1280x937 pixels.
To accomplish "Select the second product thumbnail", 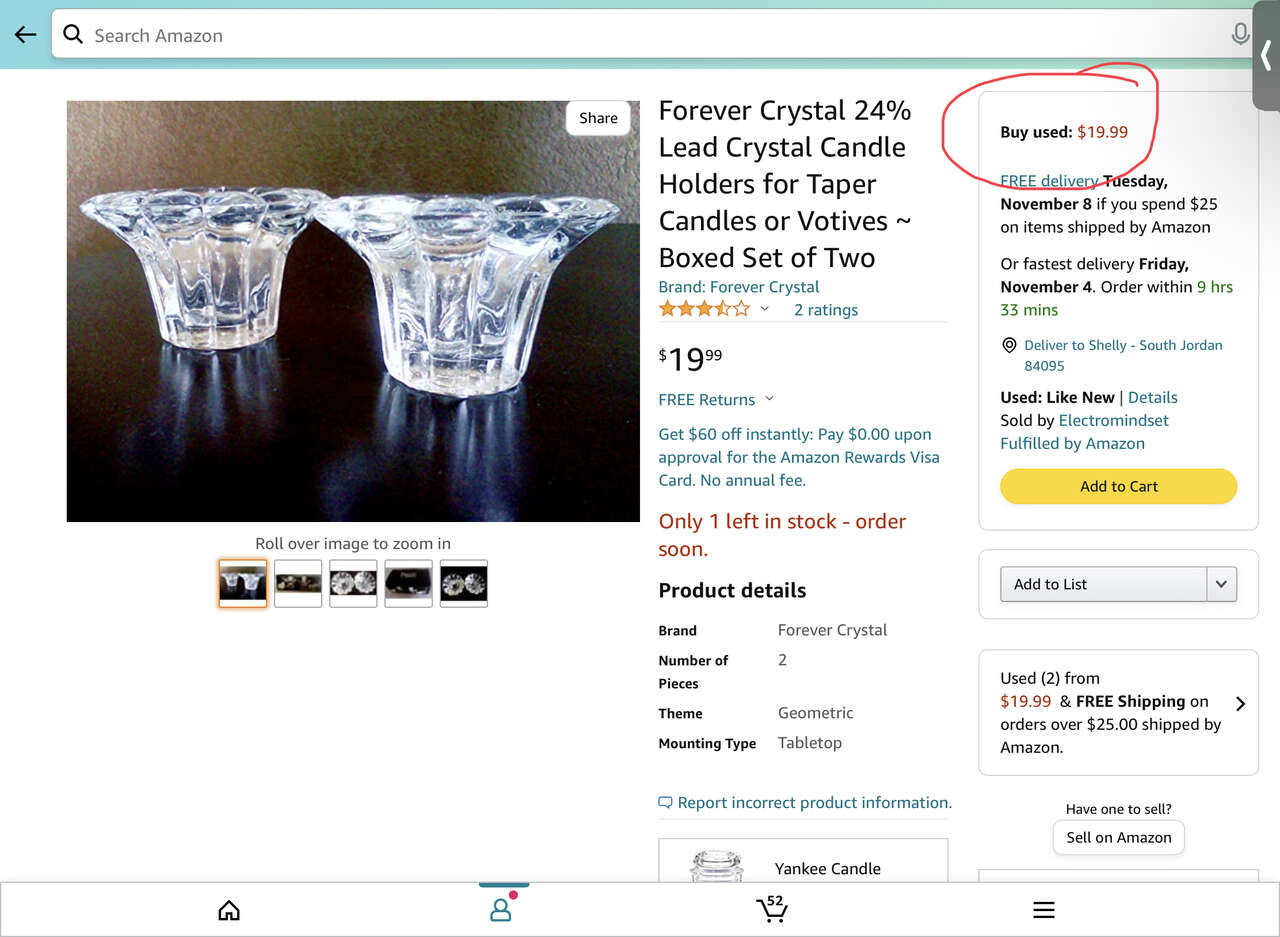I will tap(298, 583).
